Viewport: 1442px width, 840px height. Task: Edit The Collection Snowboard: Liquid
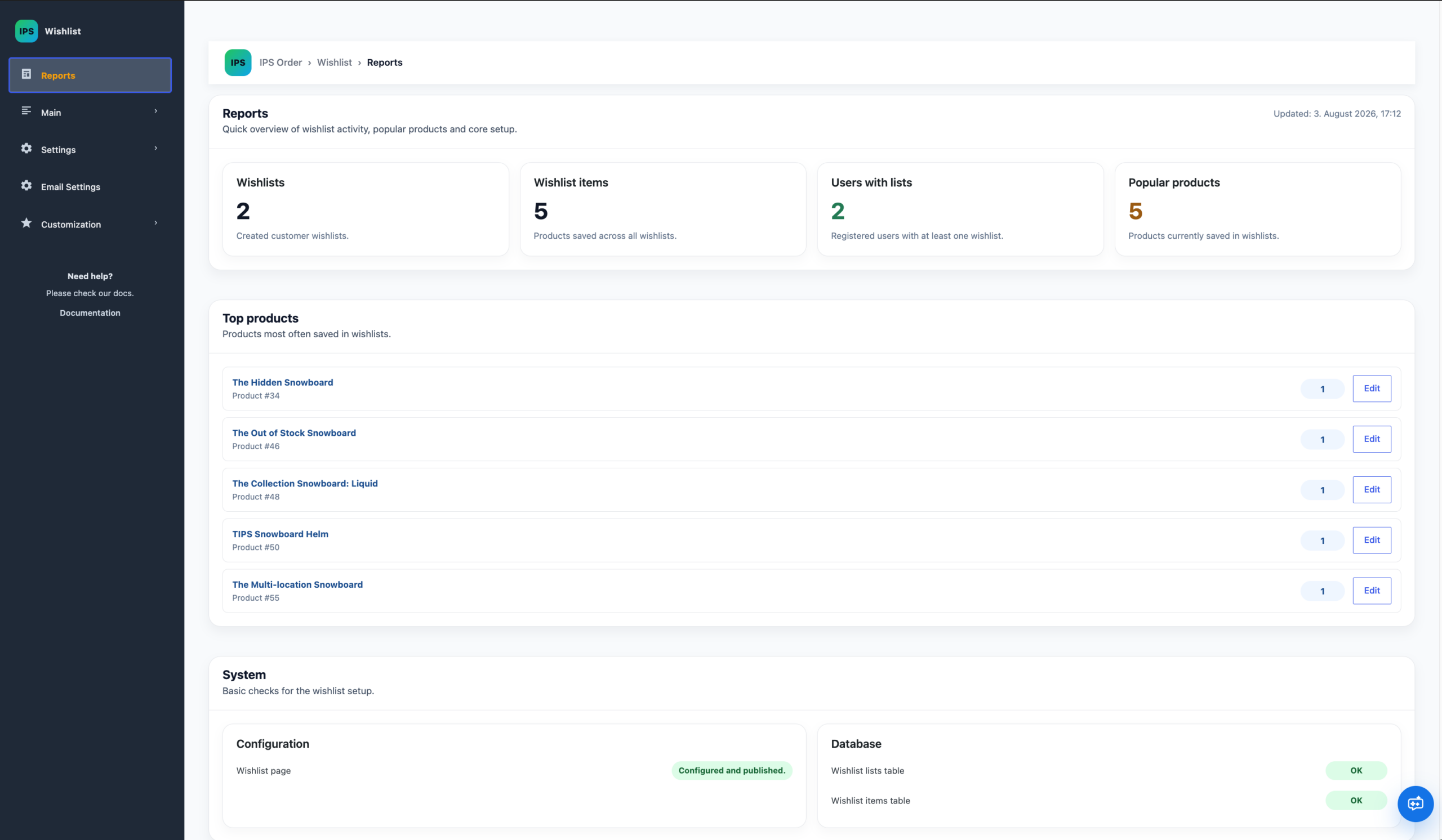point(1372,489)
